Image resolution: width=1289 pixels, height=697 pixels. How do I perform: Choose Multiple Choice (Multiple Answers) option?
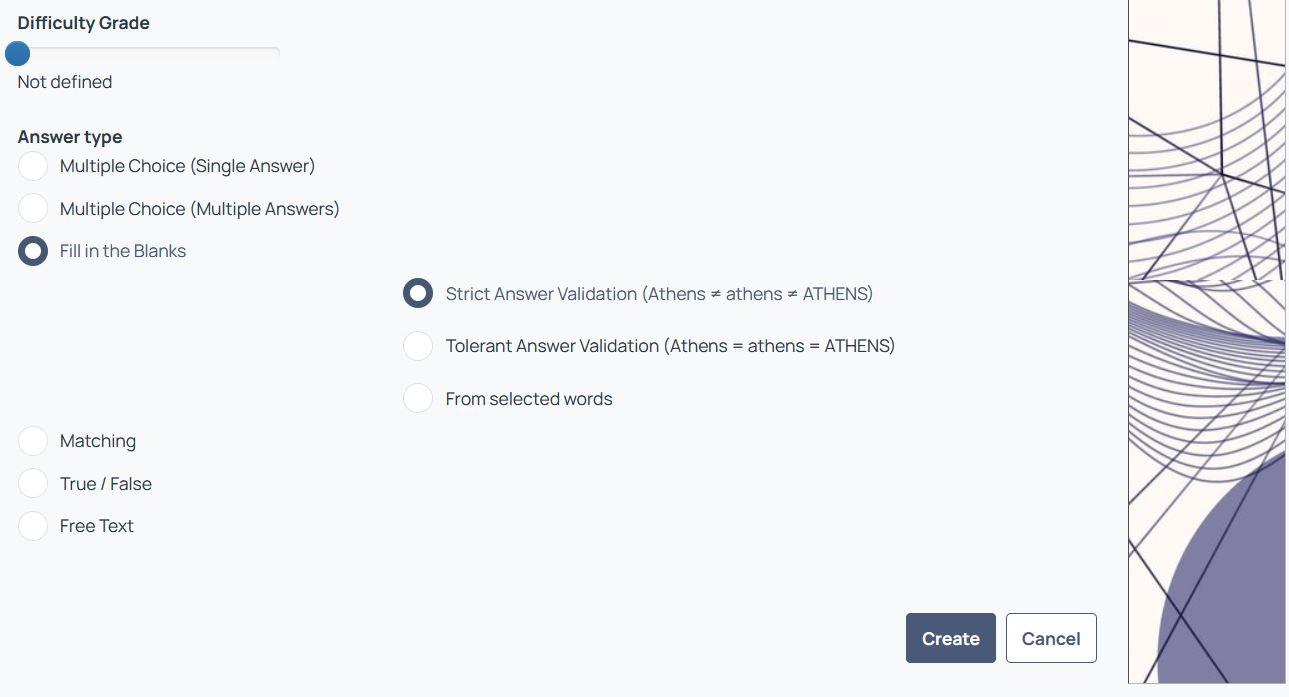33,209
